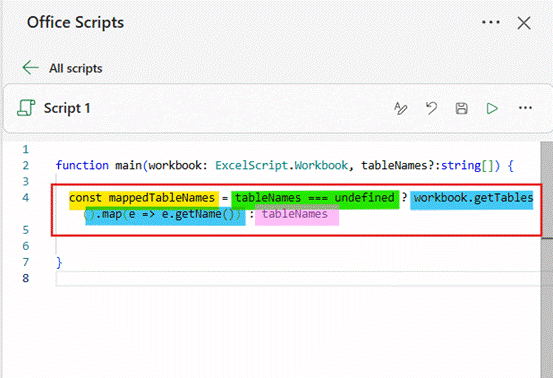Click the rename script pencil icon
This screenshot has width=553, height=378.
click(401, 108)
